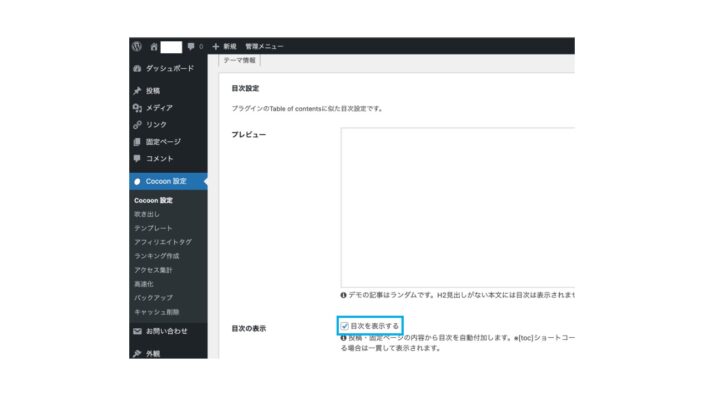The image size is (704, 396).
Task: Open the comments bubble icon in admin bar
Action: pyautogui.click(x=191, y=46)
